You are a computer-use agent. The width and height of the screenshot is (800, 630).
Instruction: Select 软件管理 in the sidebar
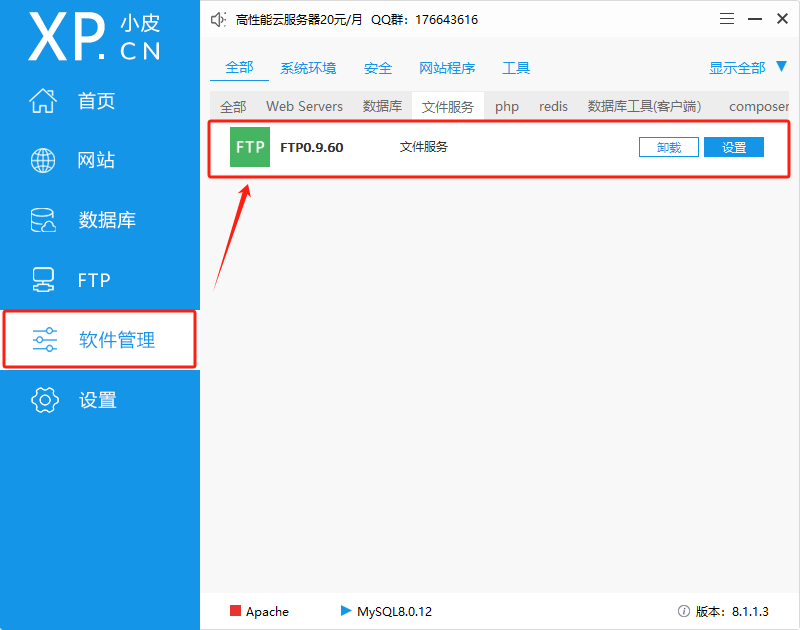(117, 340)
